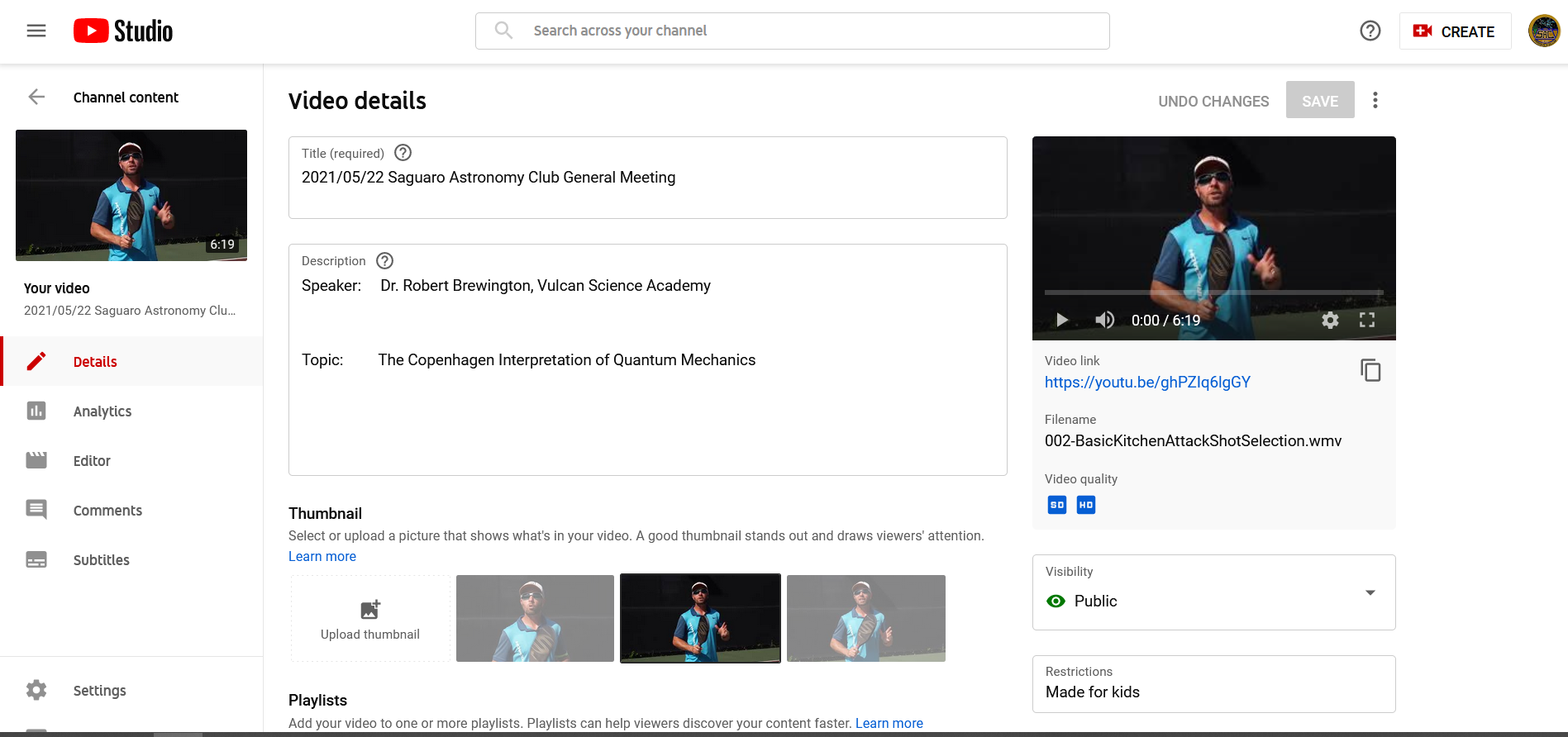Click the sidebar video thumbnail
The height and width of the screenshot is (737, 1568).
tap(131, 195)
